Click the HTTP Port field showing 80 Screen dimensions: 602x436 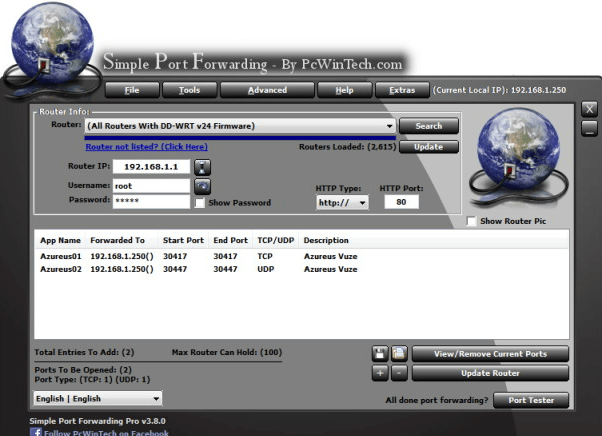coord(401,202)
